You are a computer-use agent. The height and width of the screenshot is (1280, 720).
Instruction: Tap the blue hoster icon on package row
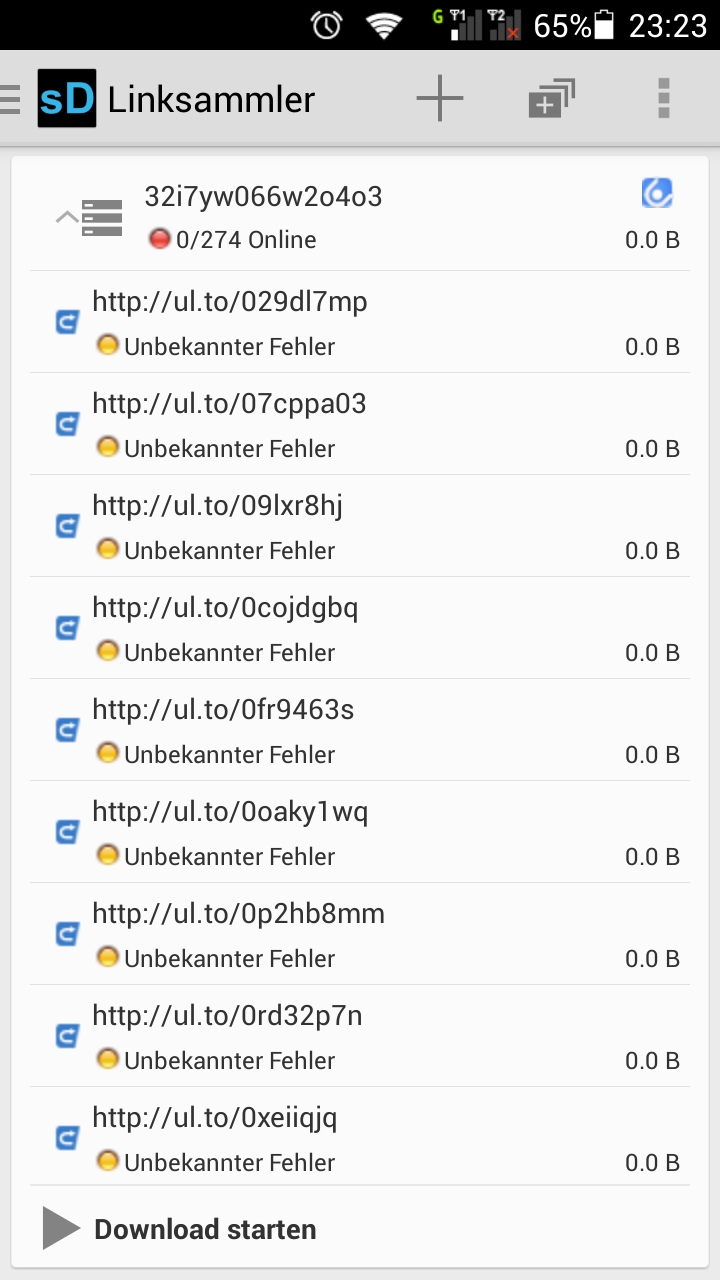tap(657, 193)
